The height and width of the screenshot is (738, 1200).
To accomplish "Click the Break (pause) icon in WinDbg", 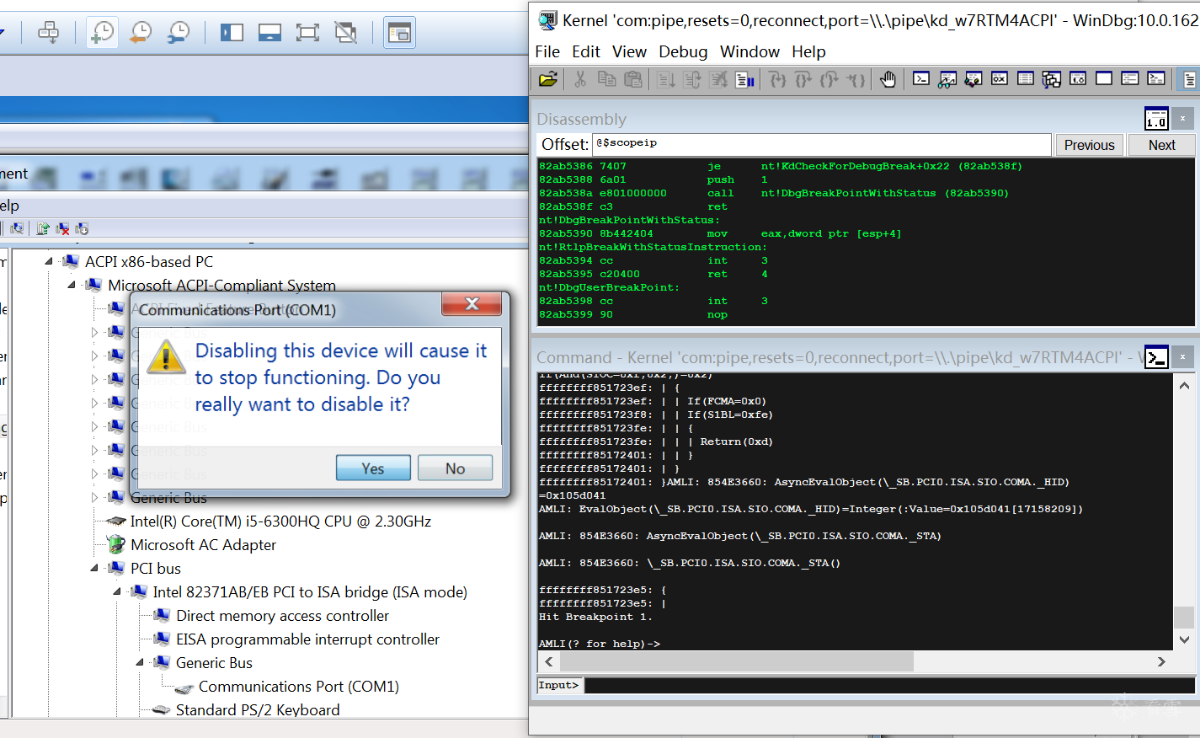I will [745, 80].
